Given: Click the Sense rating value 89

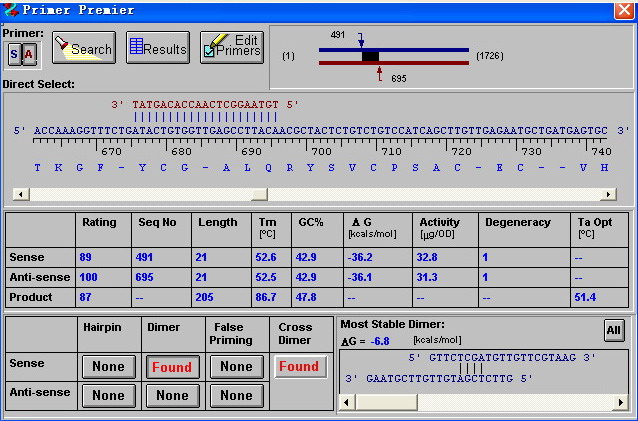Looking at the screenshot, I should tap(85, 257).
